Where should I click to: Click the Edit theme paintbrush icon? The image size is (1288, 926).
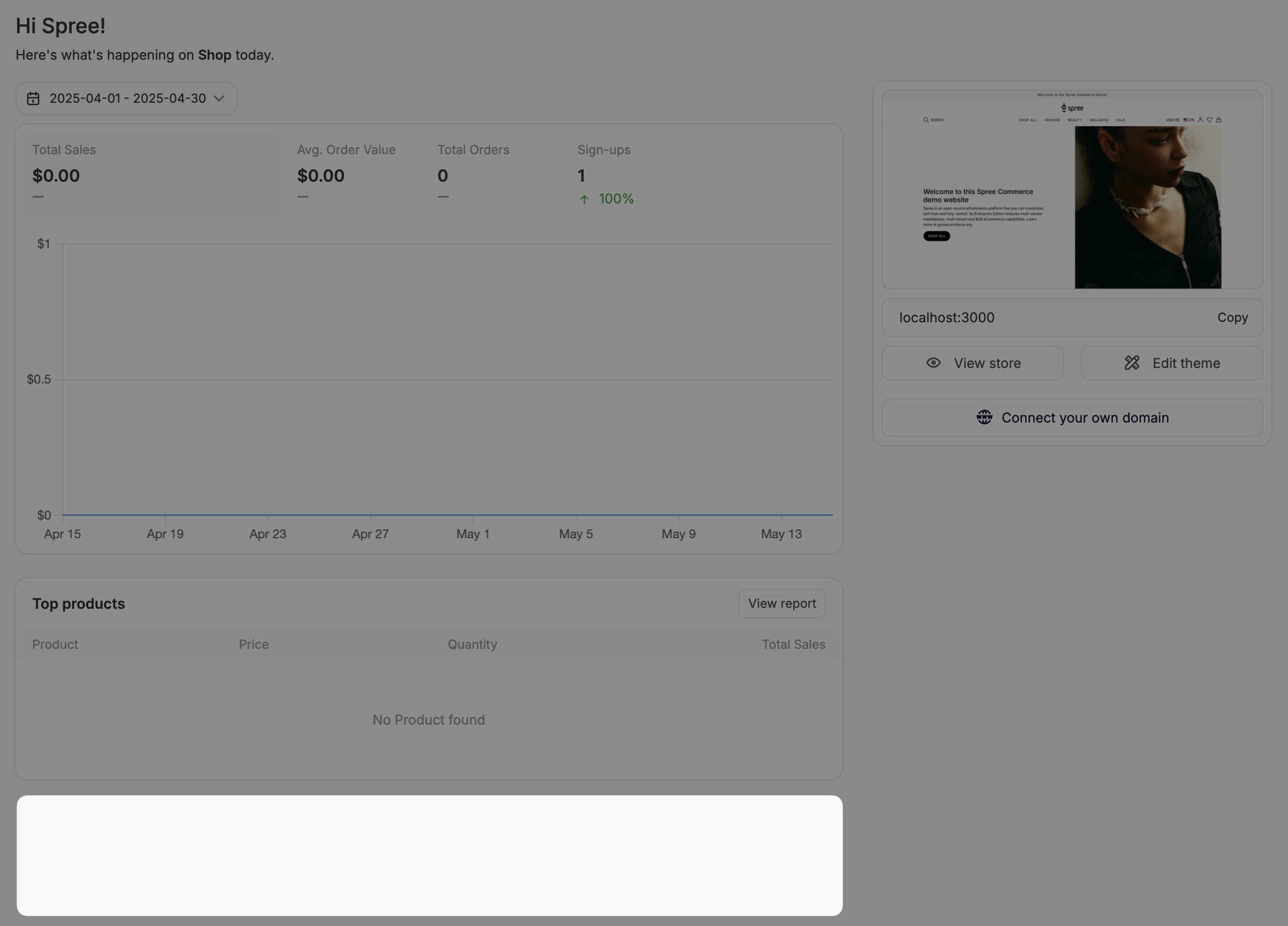pyautogui.click(x=1131, y=363)
